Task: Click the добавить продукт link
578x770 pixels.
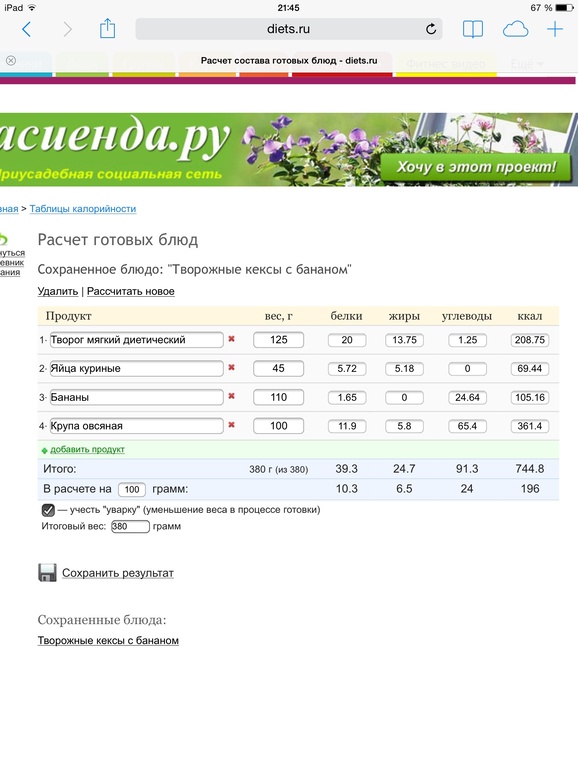Action: click(87, 449)
